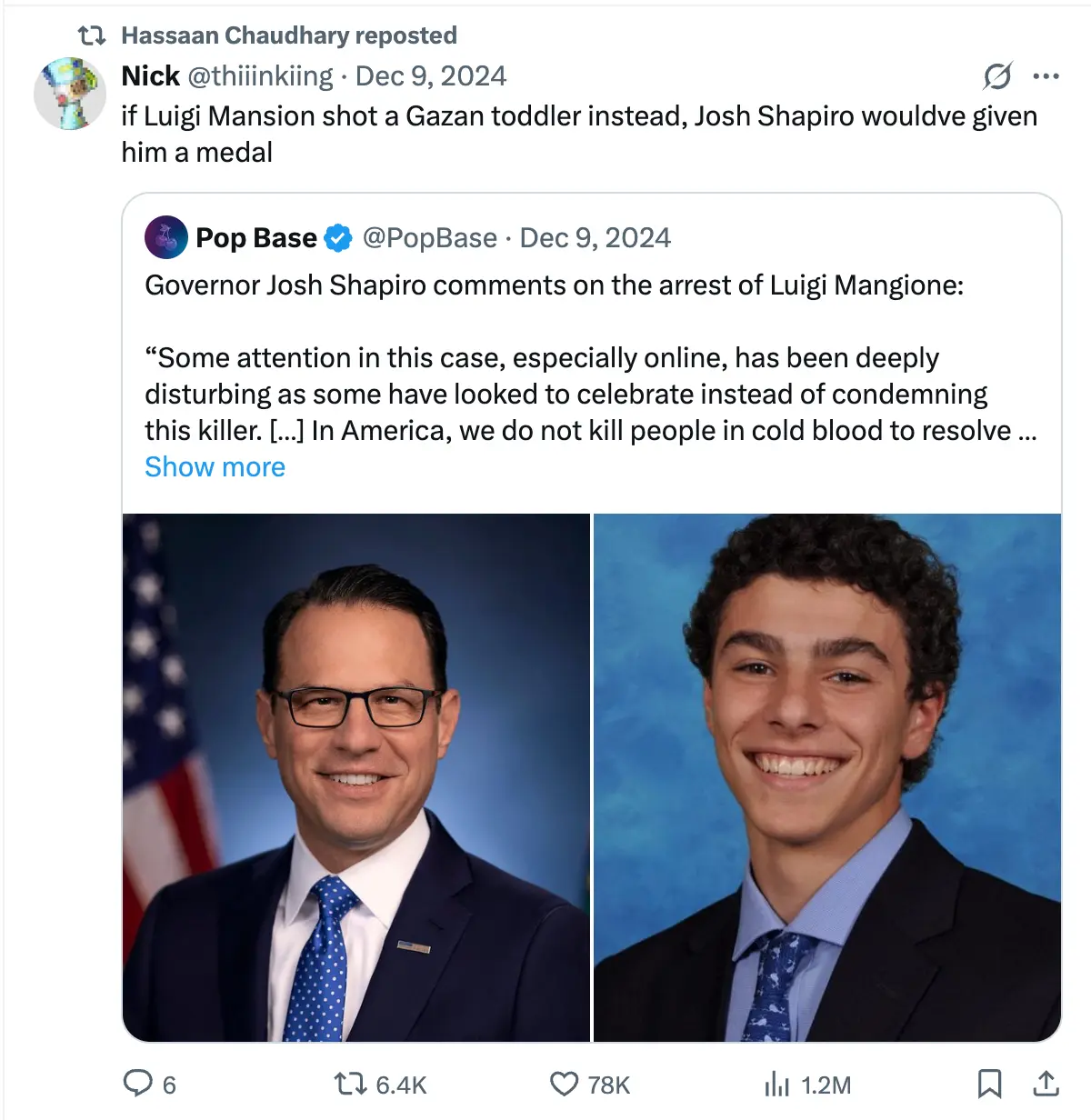The height and width of the screenshot is (1120, 1091).
Task: Click the Pop Base verified badge
Action: 338,238
